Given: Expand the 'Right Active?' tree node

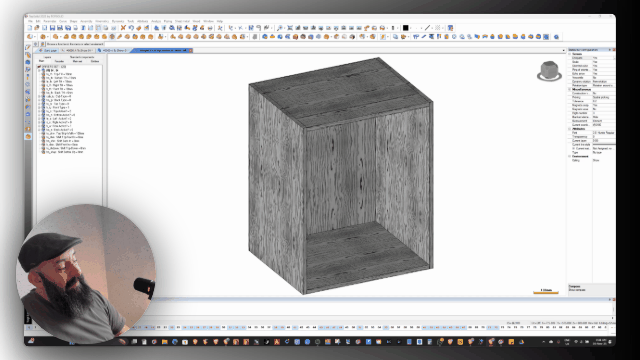Looking at the screenshot, I should pyautogui.click(x=40, y=122).
